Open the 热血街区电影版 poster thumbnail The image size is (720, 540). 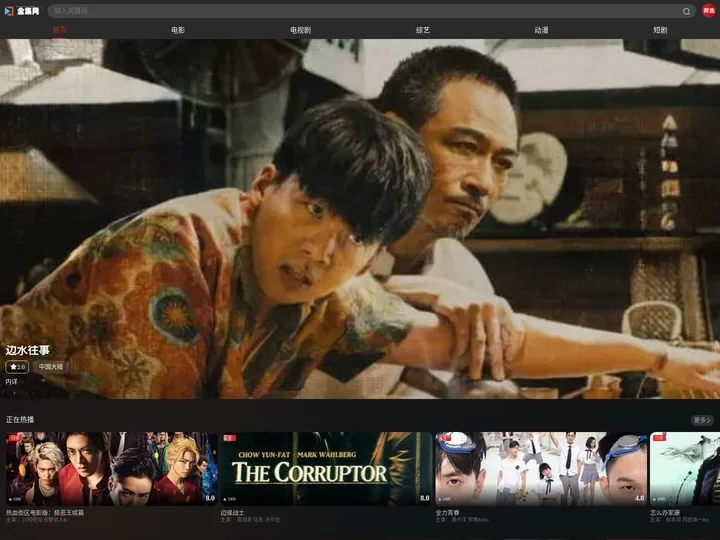point(112,468)
